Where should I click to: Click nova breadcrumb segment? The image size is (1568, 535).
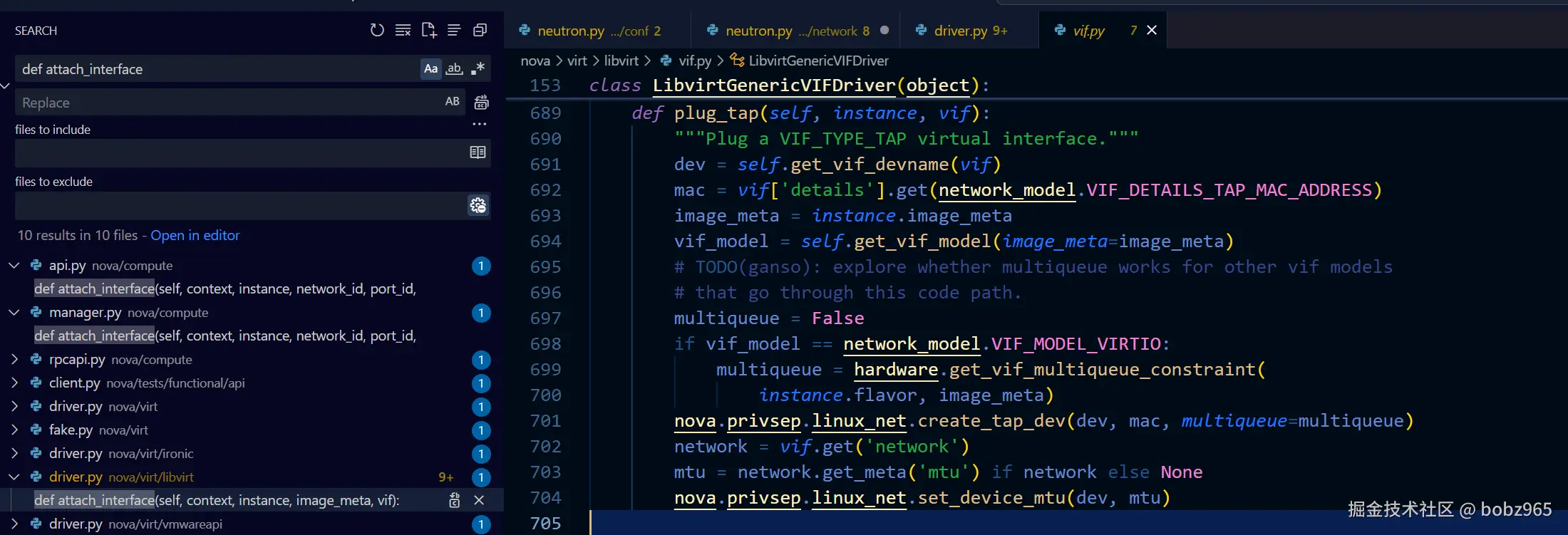535,61
